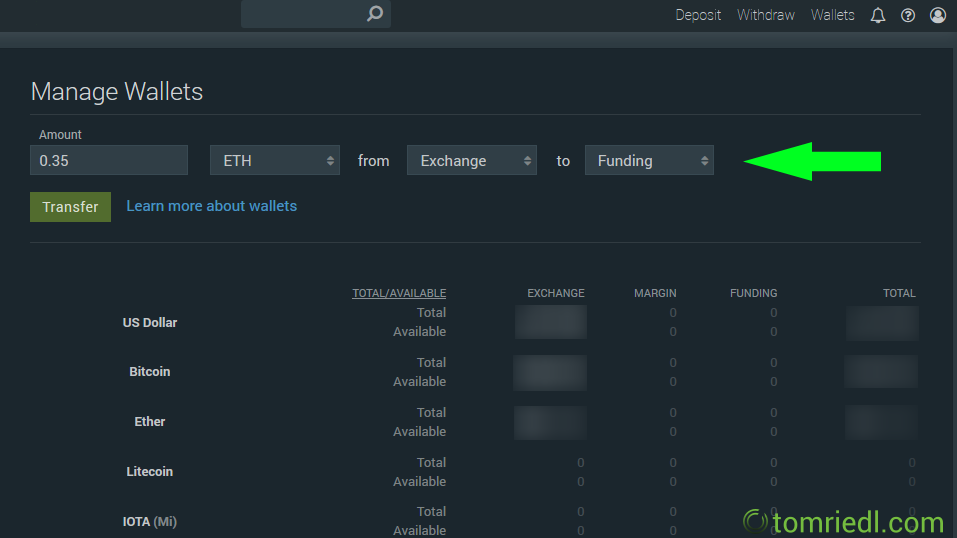Click the TOTAL/AVAILABLE column header link
Screen dimensions: 957x538
[x=399, y=293]
